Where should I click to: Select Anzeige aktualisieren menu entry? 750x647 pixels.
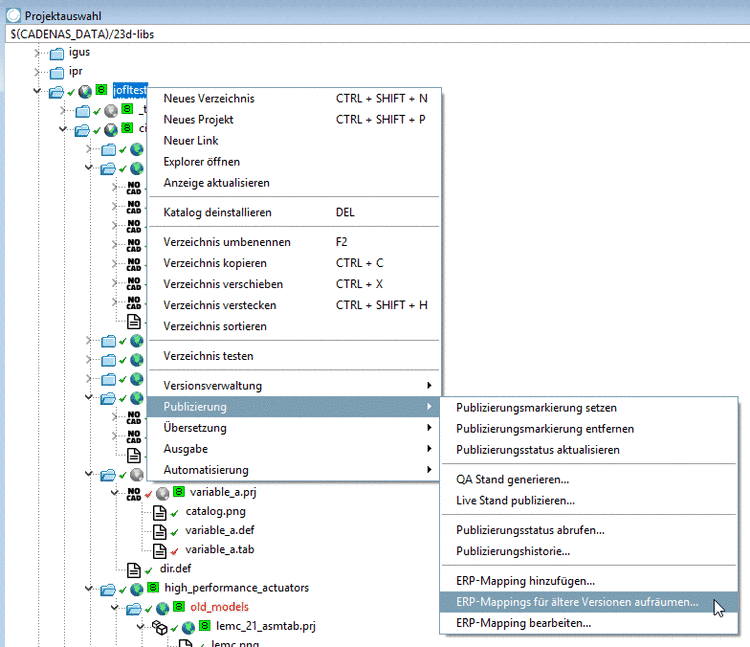click(x=294, y=183)
